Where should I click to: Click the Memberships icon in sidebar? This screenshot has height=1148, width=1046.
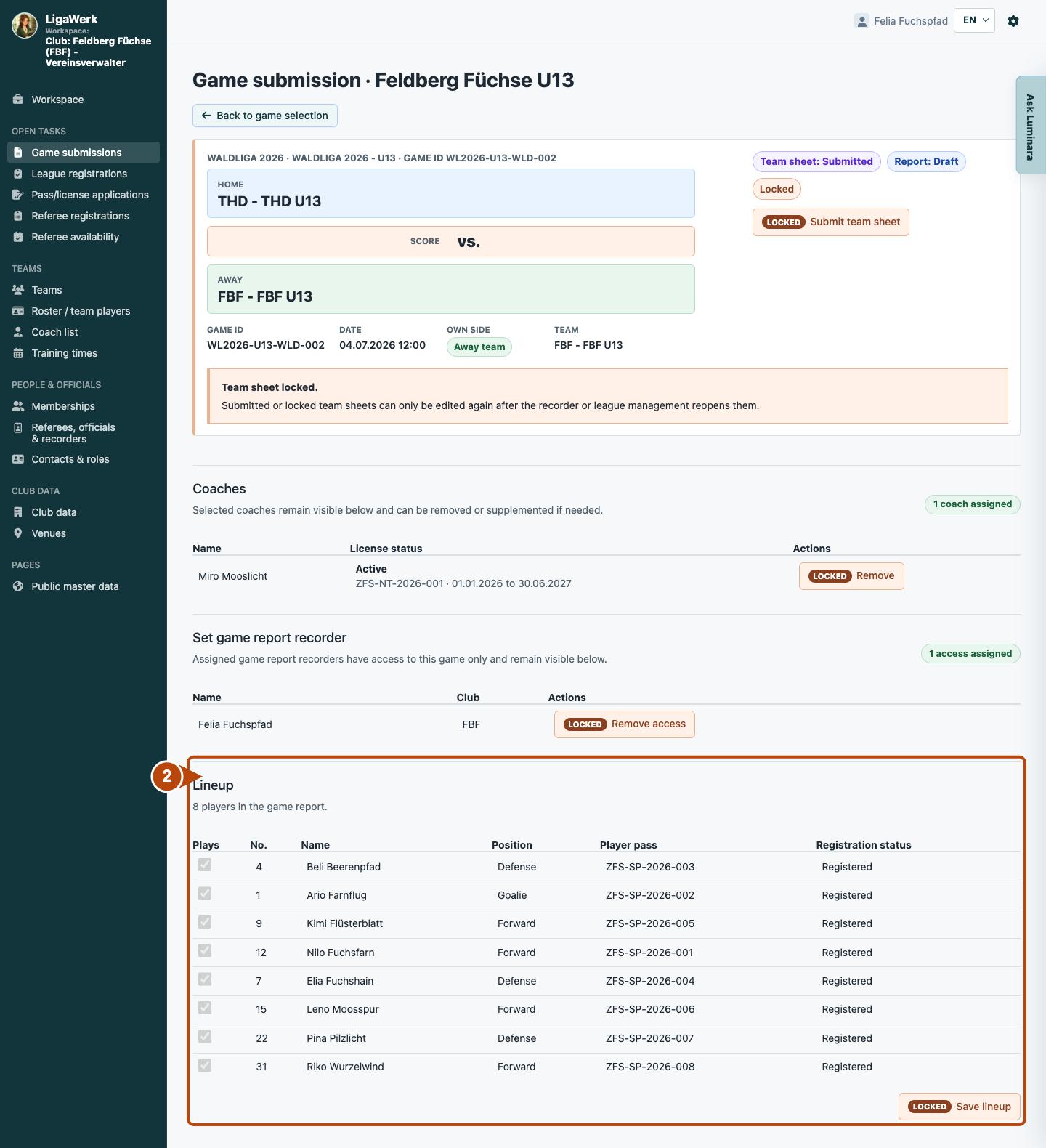pos(18,406)
